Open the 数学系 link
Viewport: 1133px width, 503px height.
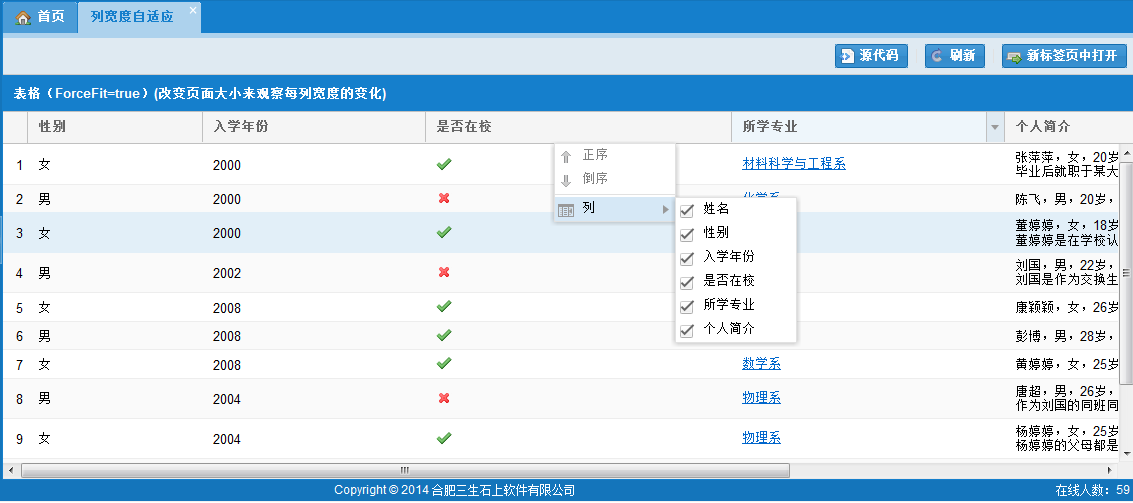(761, 364)
